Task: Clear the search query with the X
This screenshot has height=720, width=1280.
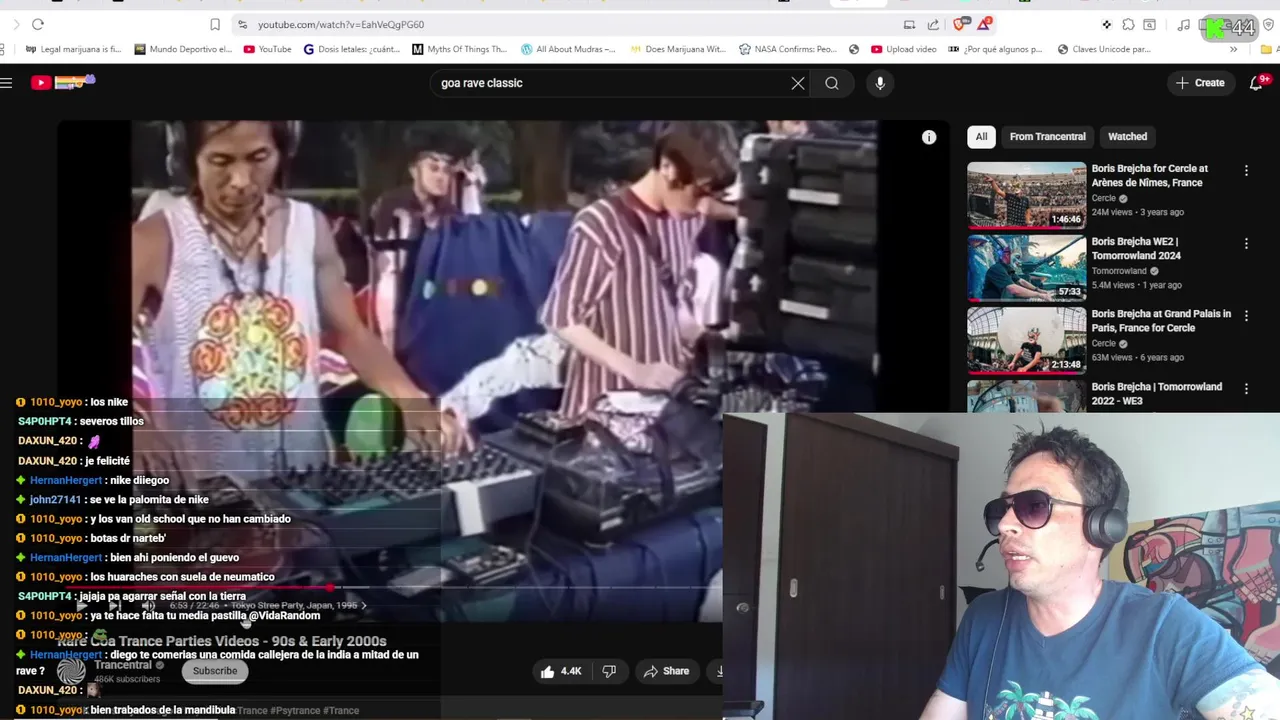Action: click(x=798, y=83)
